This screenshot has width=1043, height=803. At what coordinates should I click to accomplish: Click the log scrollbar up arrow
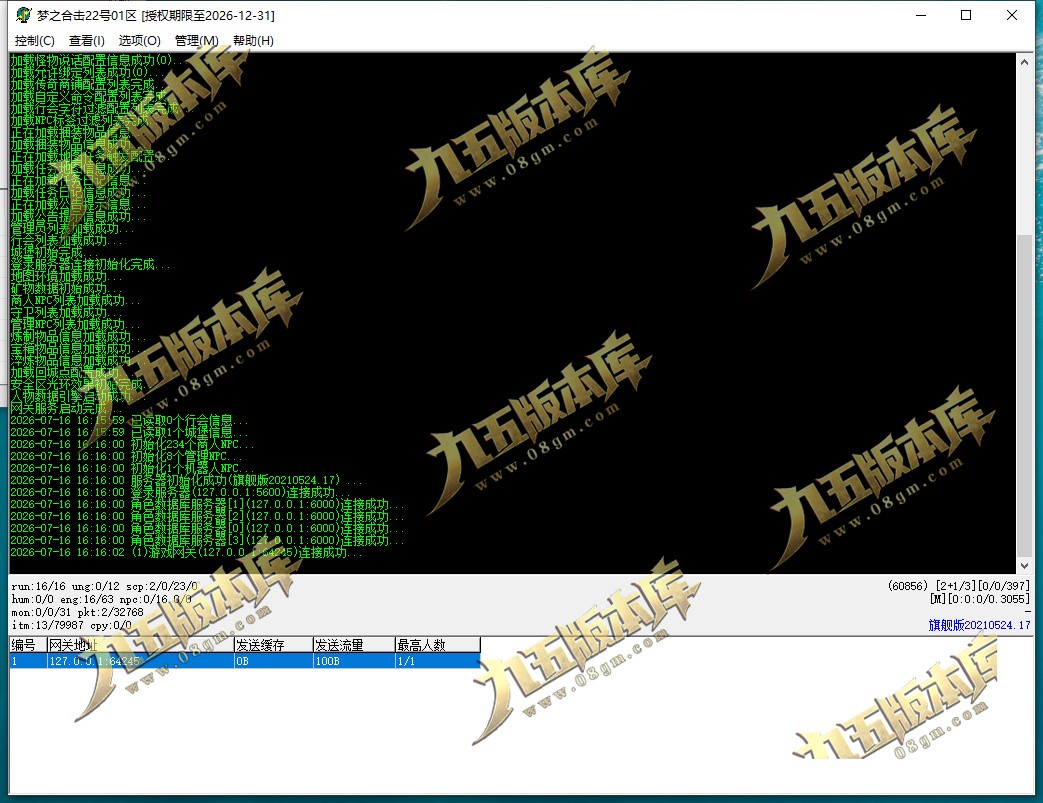[1024, 62]
